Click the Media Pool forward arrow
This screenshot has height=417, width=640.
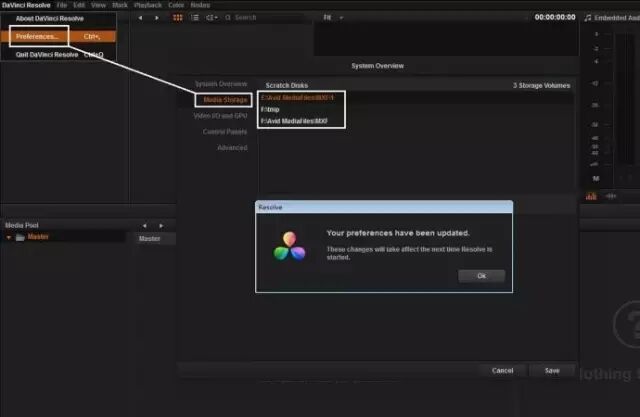[161, 226]
